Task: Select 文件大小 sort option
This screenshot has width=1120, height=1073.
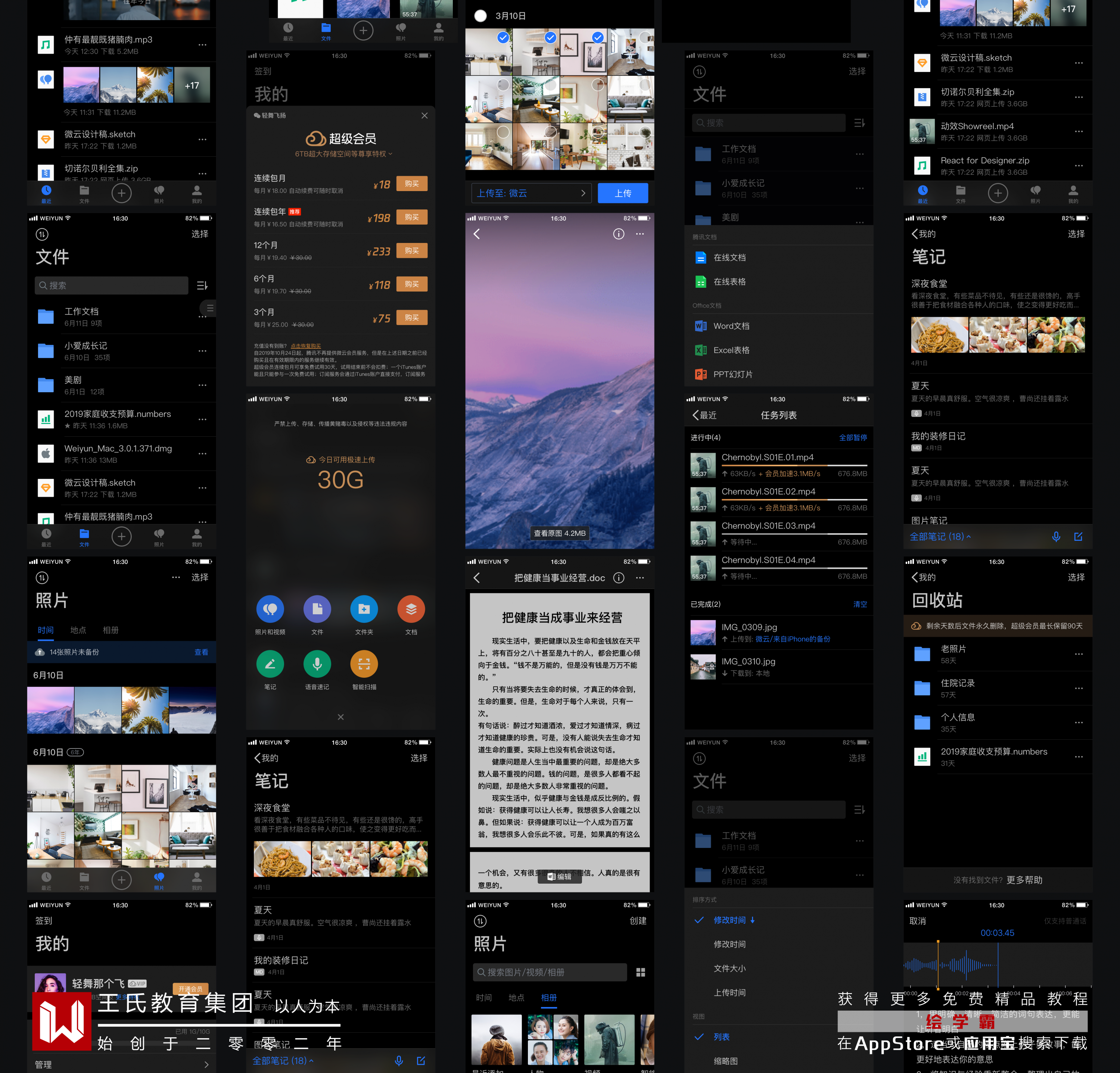Action: point(729,968)
